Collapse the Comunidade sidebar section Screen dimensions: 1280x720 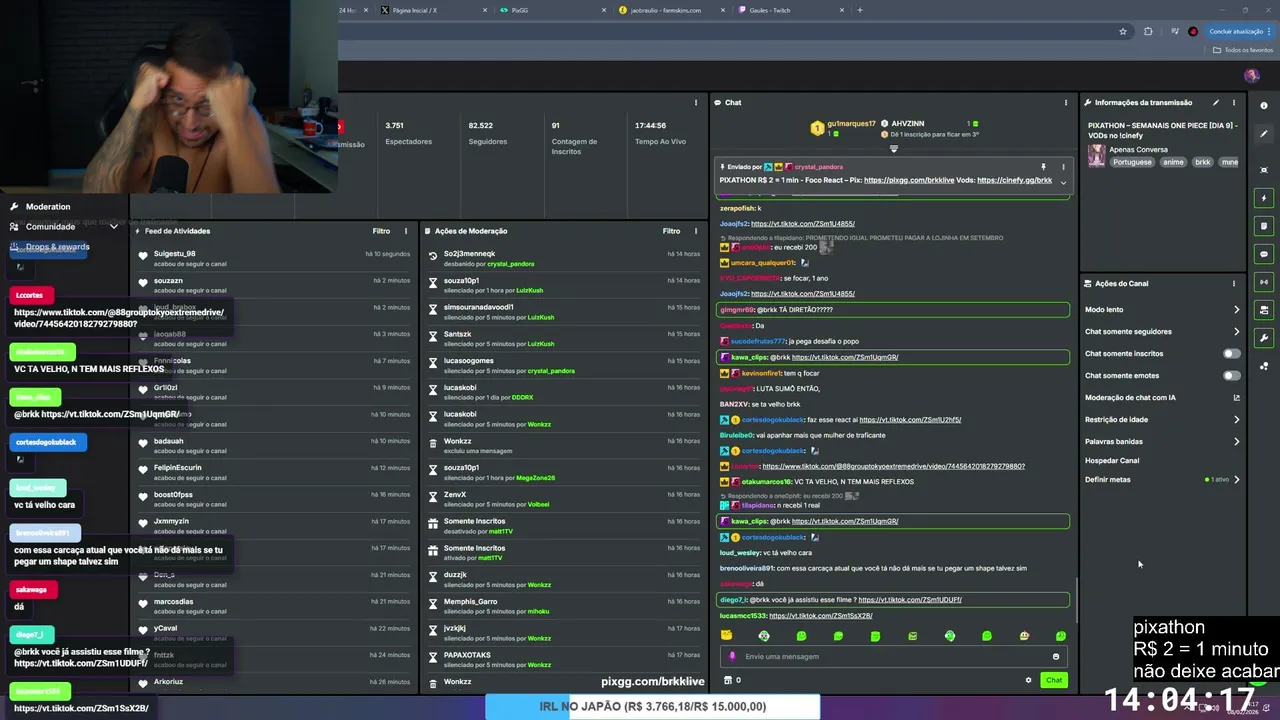[113, 227]
